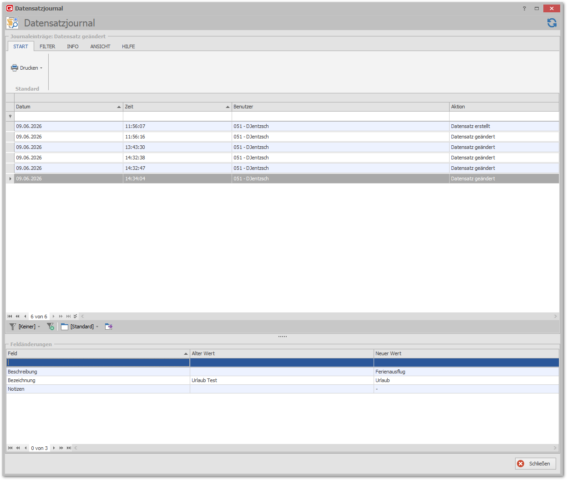Viewport: 567px width, 480px height.
Task: Switch to the FILTER ribbon tab
Action: 47,46
